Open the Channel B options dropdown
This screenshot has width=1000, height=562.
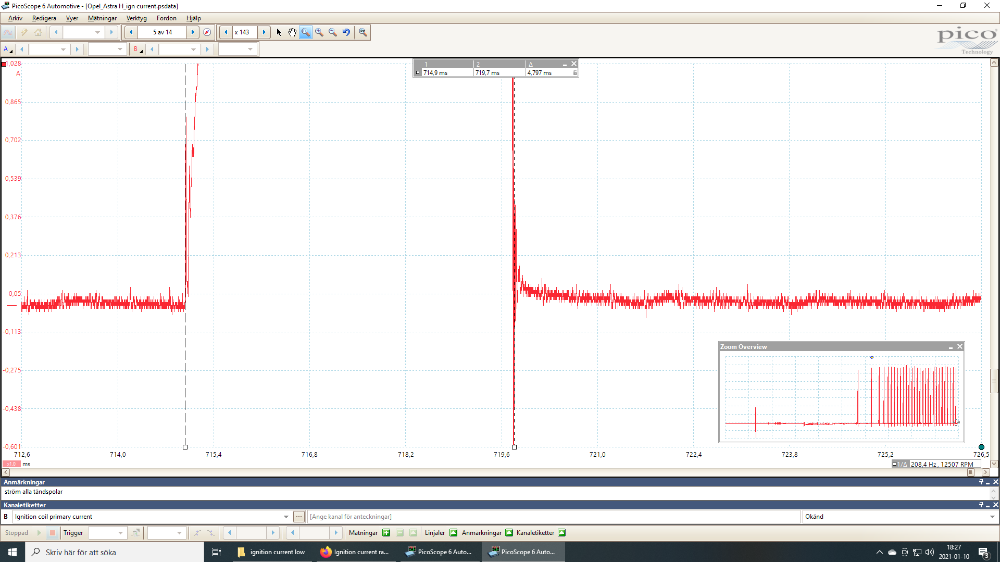pyautogui.click(x=137, y=49)
